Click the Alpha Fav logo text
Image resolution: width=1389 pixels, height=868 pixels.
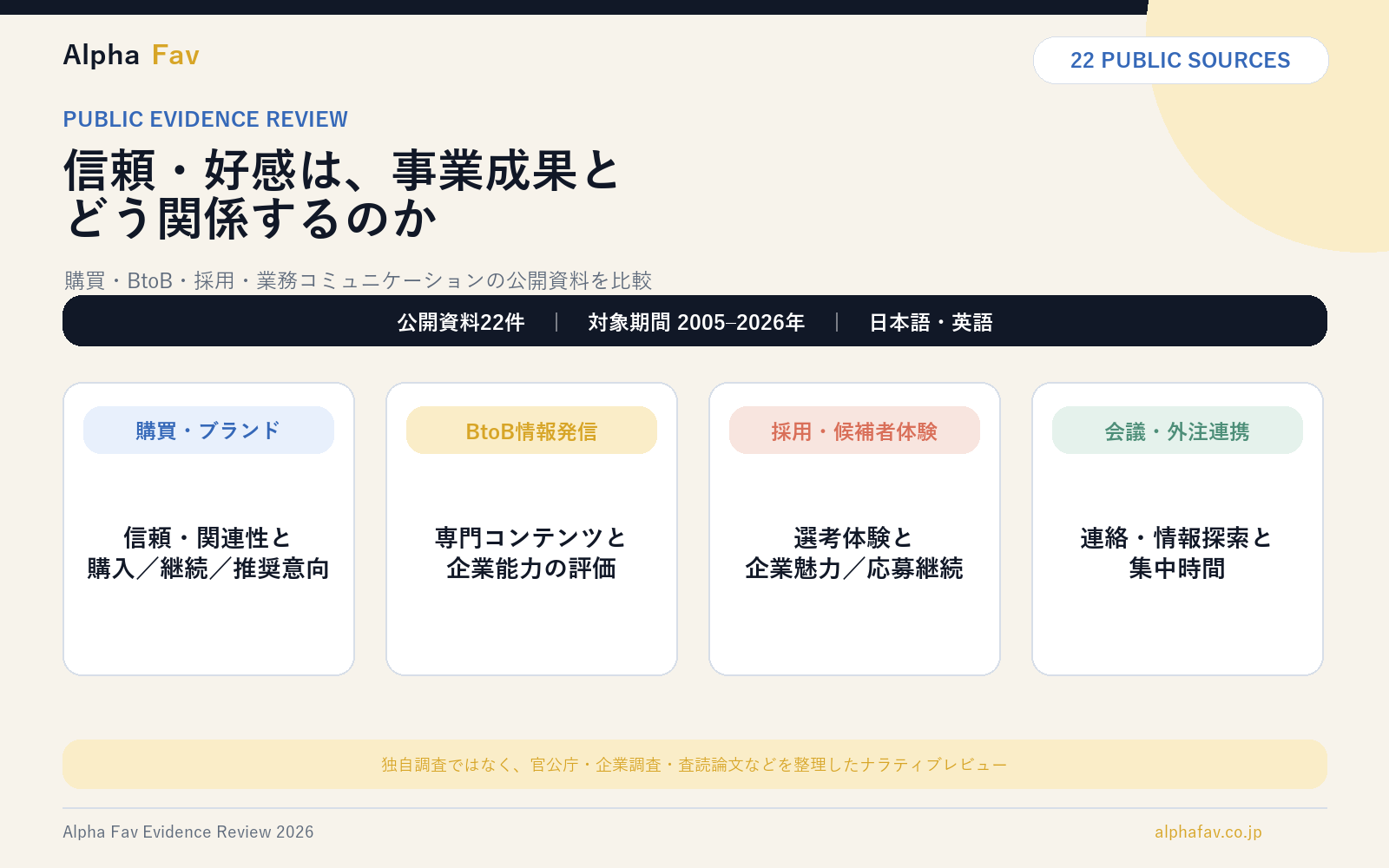click(x=131, y=56)
